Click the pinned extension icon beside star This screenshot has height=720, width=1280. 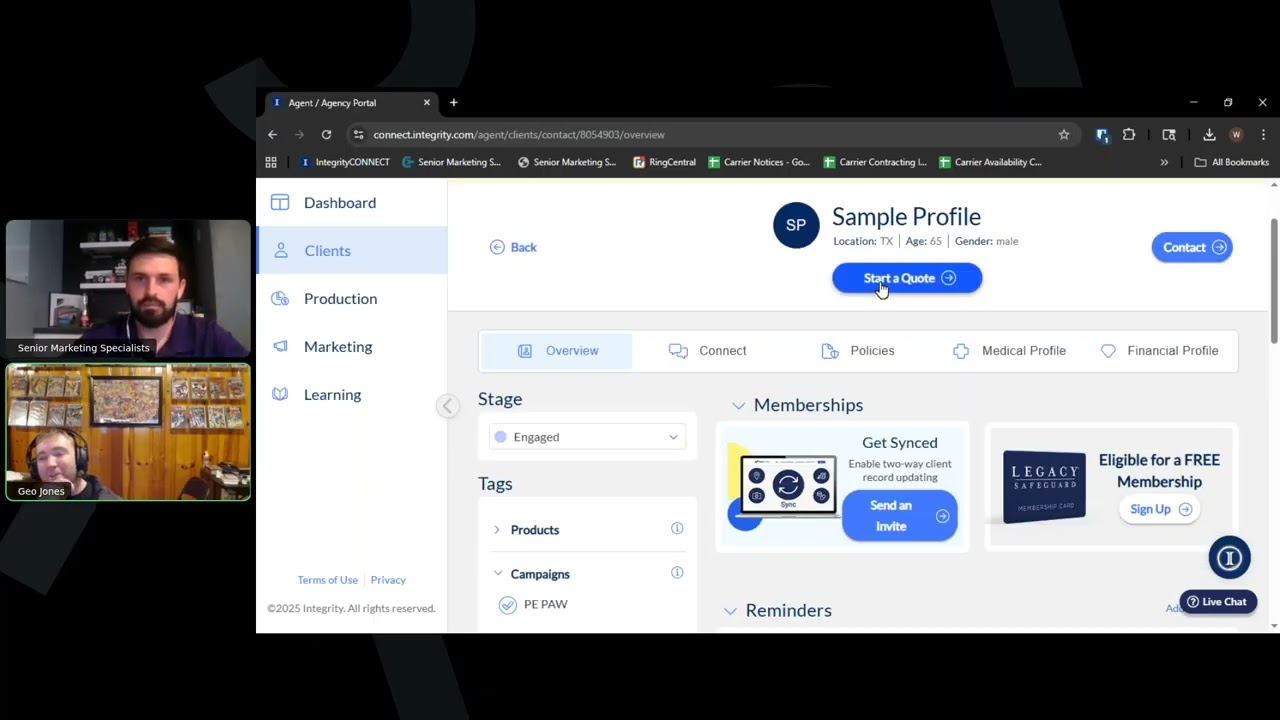click(1102, 135)
